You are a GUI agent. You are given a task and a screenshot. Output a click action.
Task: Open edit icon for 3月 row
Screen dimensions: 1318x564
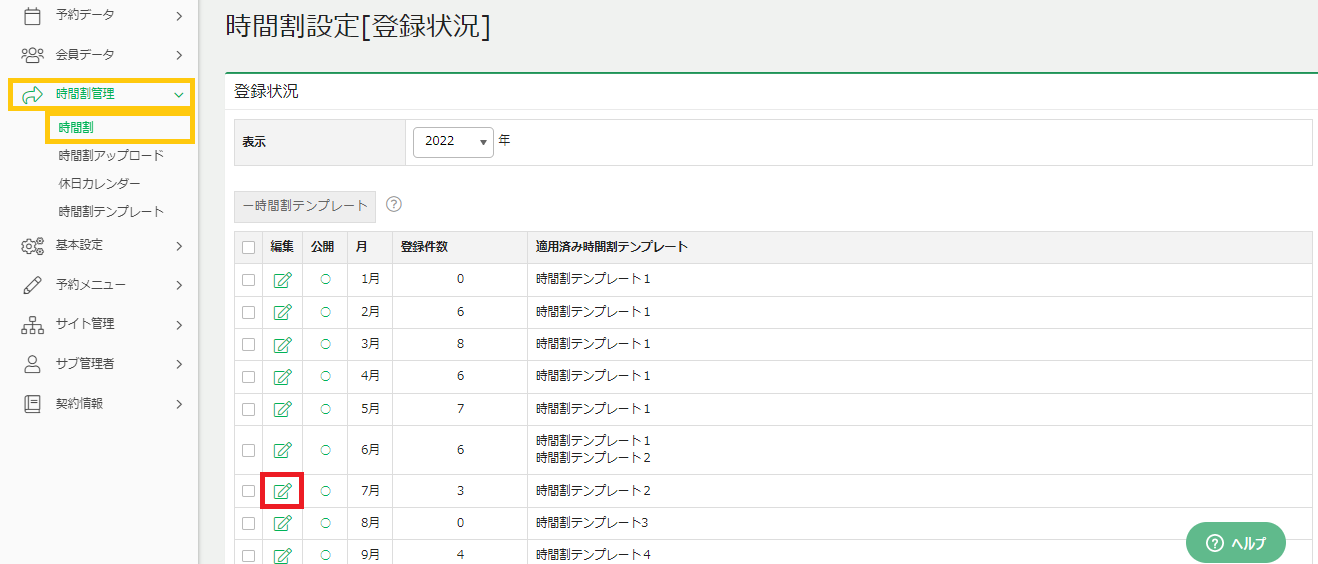[x=282, y=344]
